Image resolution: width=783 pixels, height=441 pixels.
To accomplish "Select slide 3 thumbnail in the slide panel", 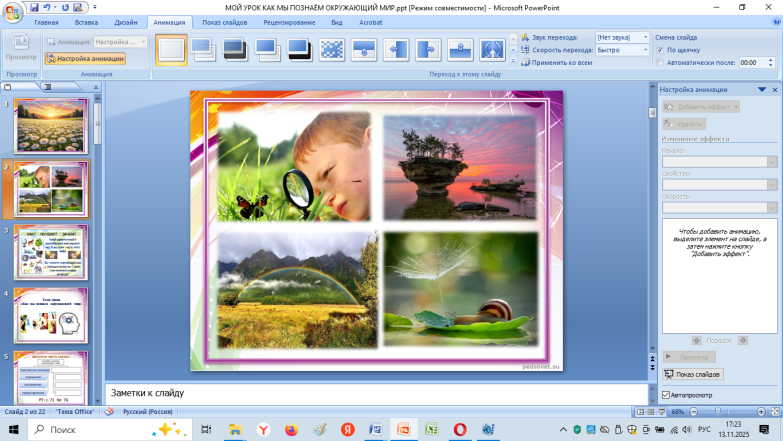I will 50,252.
